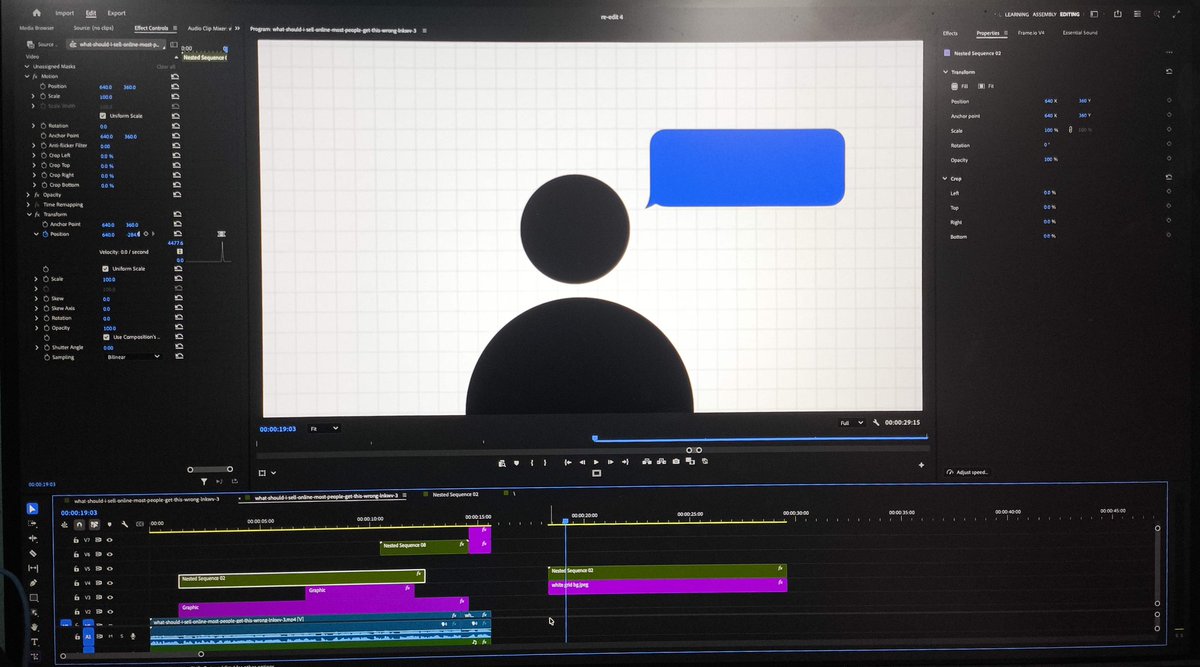This screenshot has width=1200, height=667.
Task: Open the Program Monitor button editor plus
Action: 921,465
